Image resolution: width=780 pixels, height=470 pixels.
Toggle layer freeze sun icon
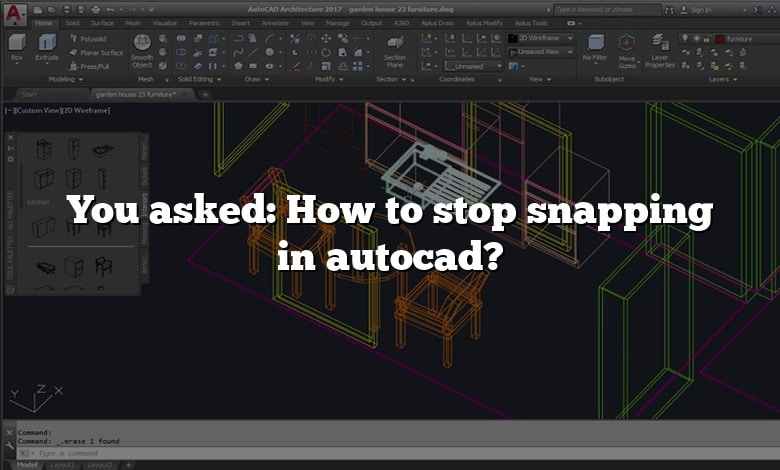pos(695,38)
